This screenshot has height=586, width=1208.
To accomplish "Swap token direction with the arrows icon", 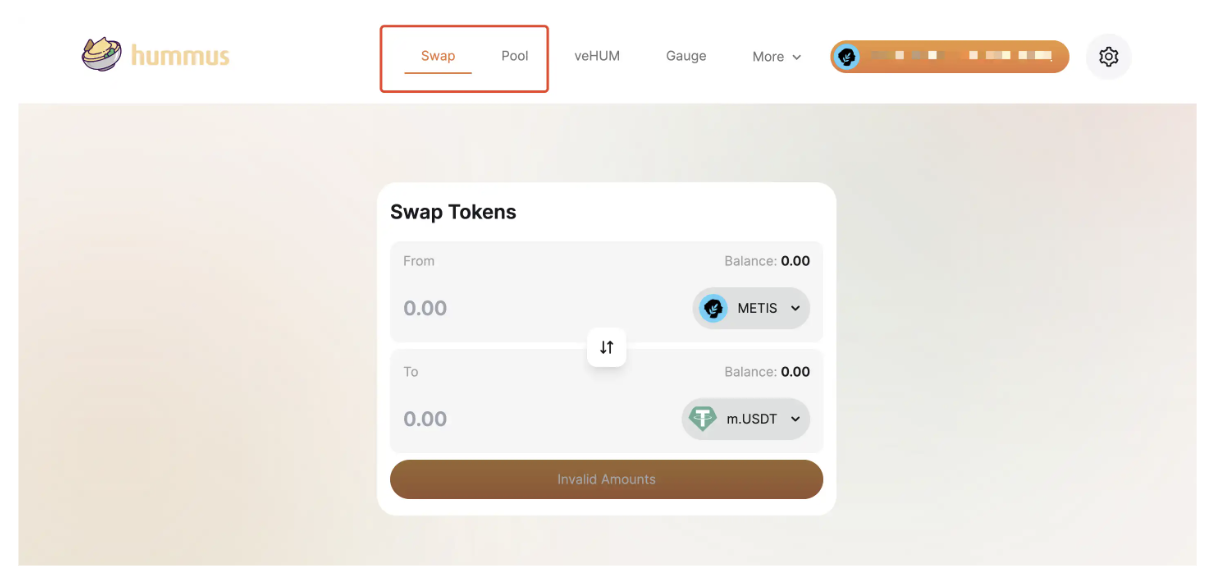I will coord(606,347).
